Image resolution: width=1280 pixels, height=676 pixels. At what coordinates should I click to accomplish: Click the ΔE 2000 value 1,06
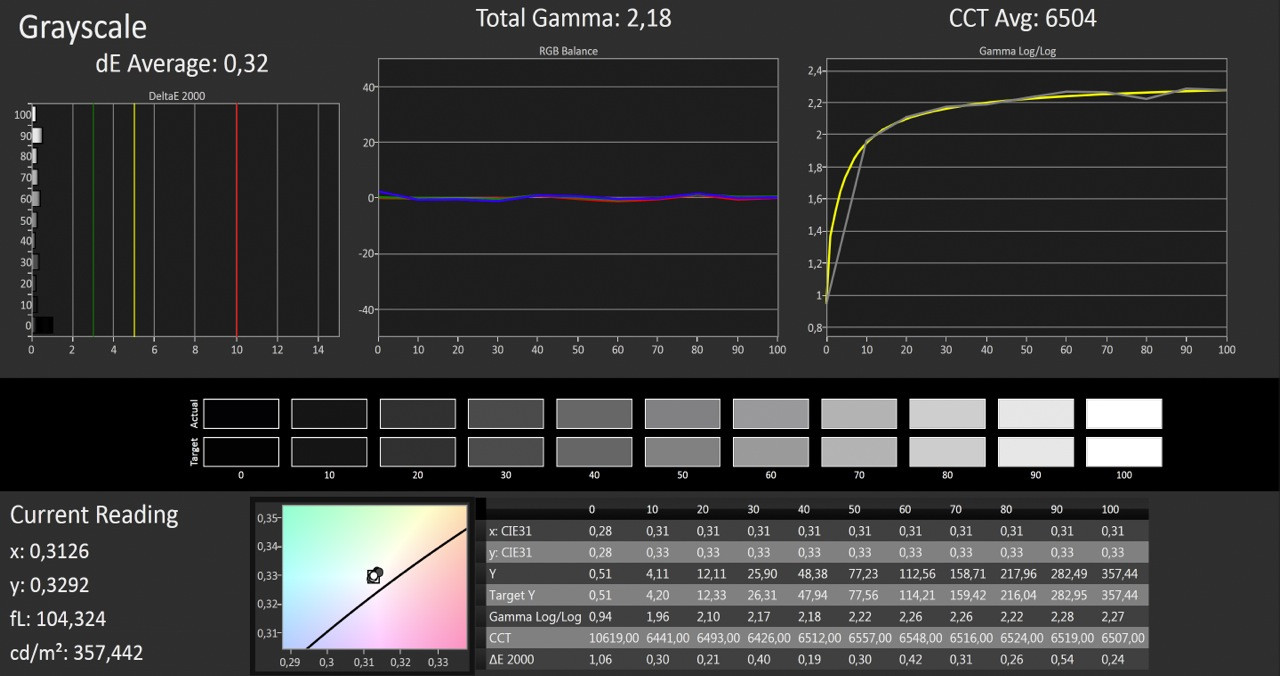(600, 659)
